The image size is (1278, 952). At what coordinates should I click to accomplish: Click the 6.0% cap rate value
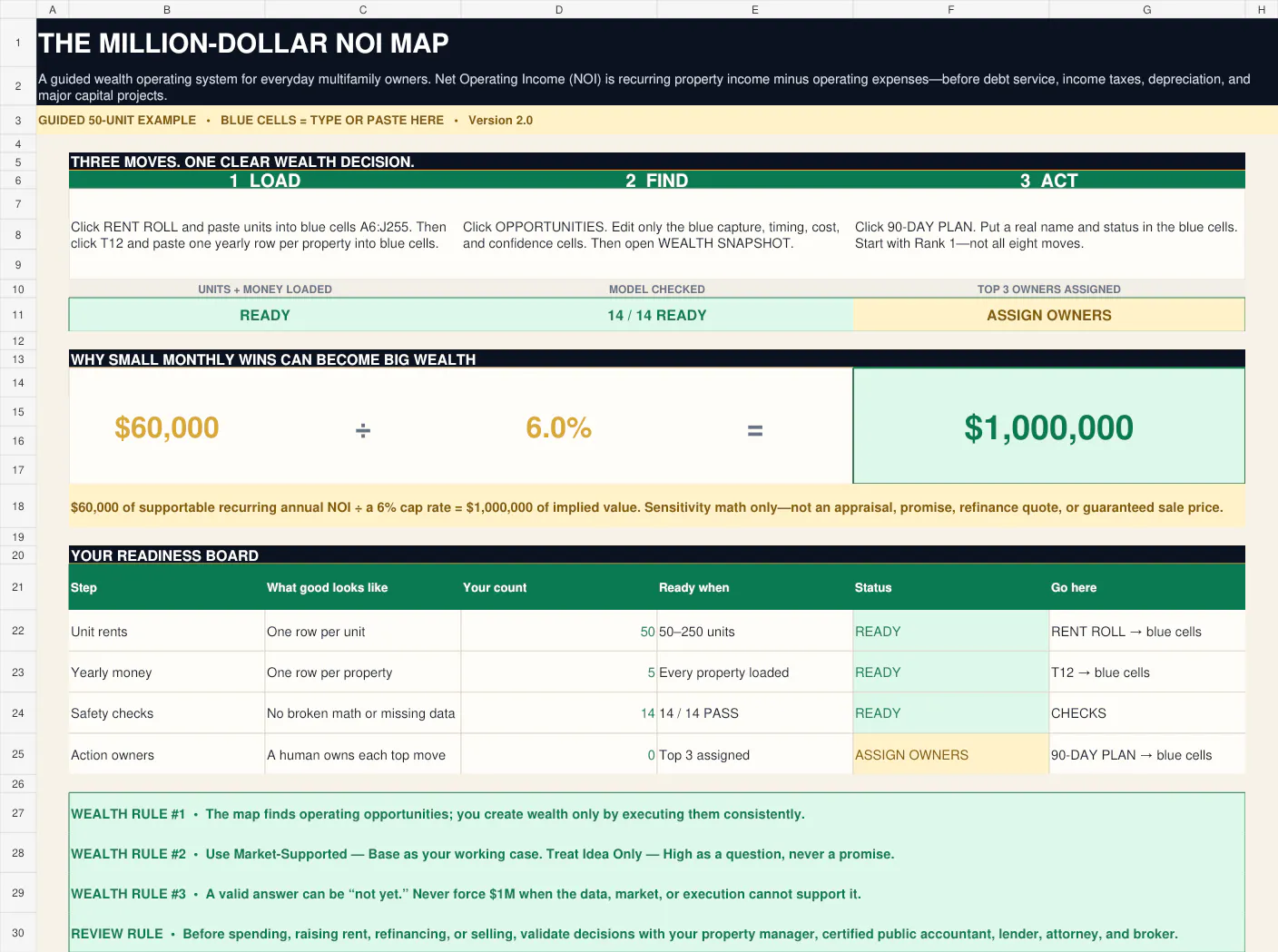tap(559, 427)
